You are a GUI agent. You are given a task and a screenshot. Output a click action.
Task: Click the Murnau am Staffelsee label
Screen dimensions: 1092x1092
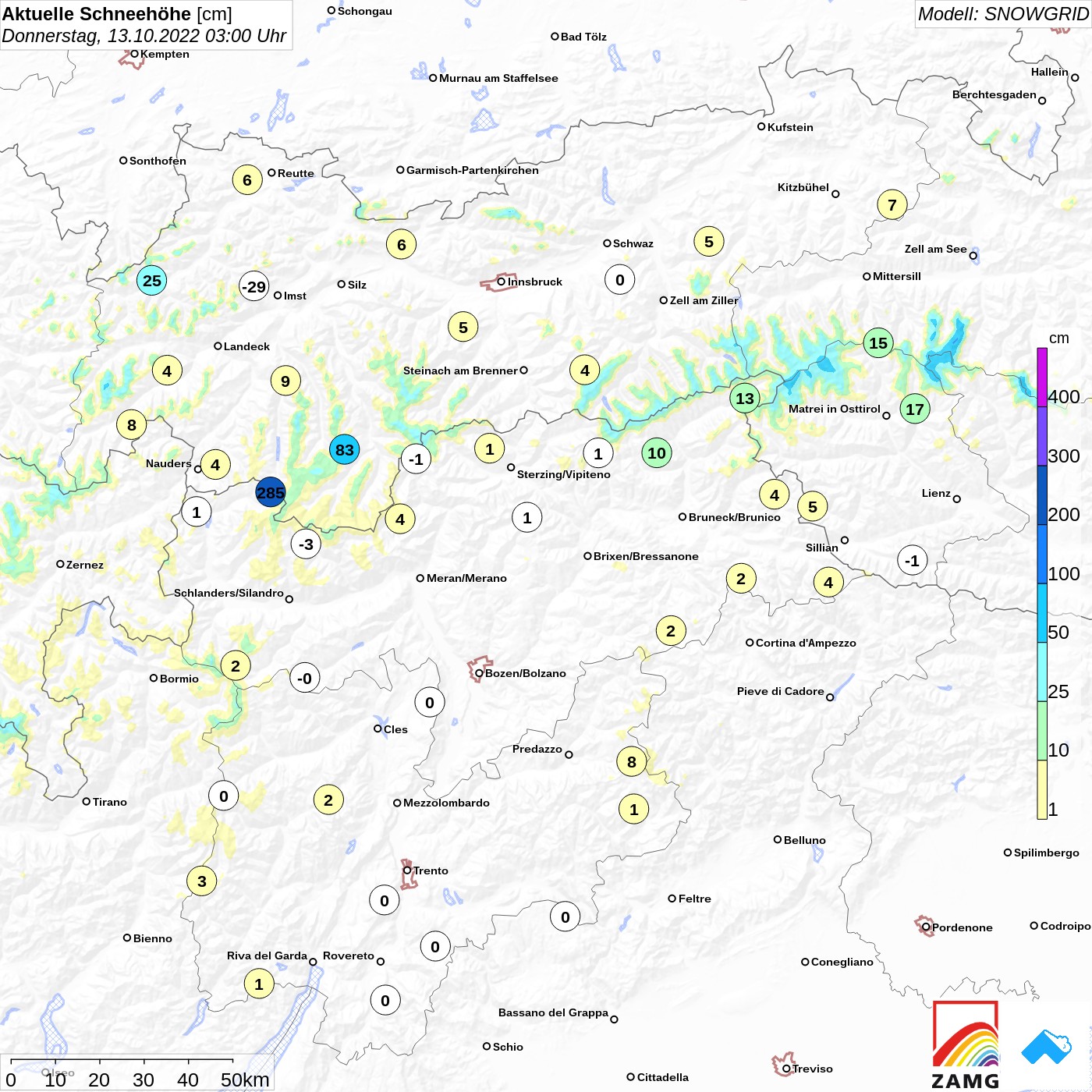tap(498, 78)
